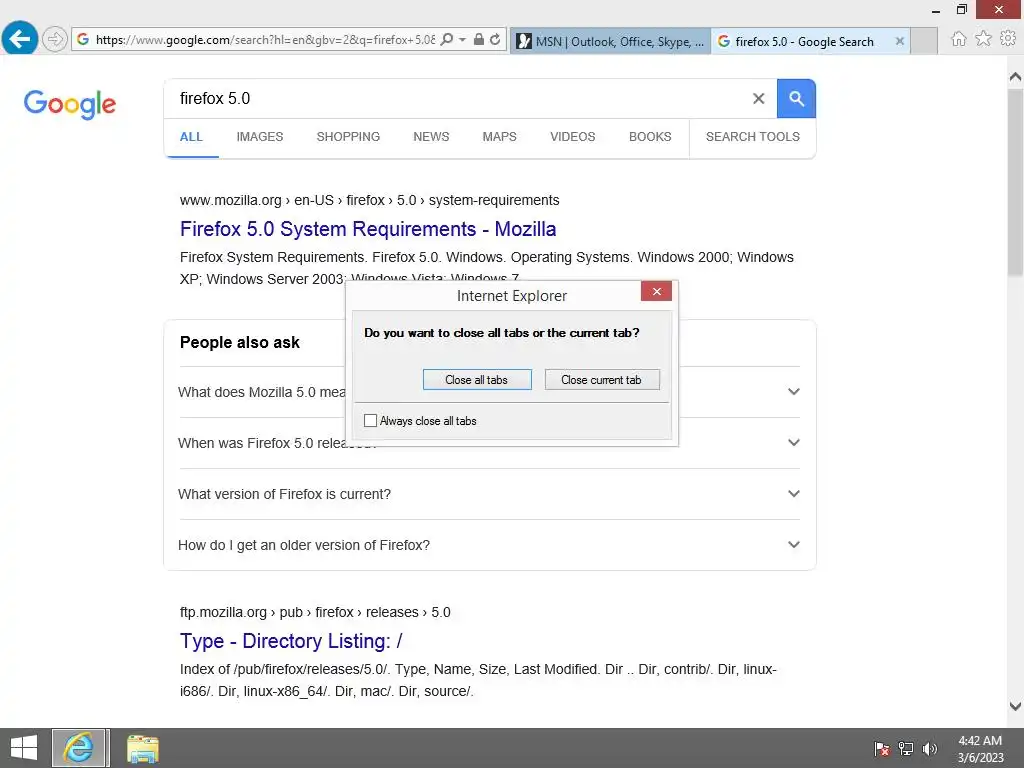Image resolution: width=1024 pixels, height=768 pixels.
Task: Switch to the VIDEOS search tab
Action: pos(573,137)
